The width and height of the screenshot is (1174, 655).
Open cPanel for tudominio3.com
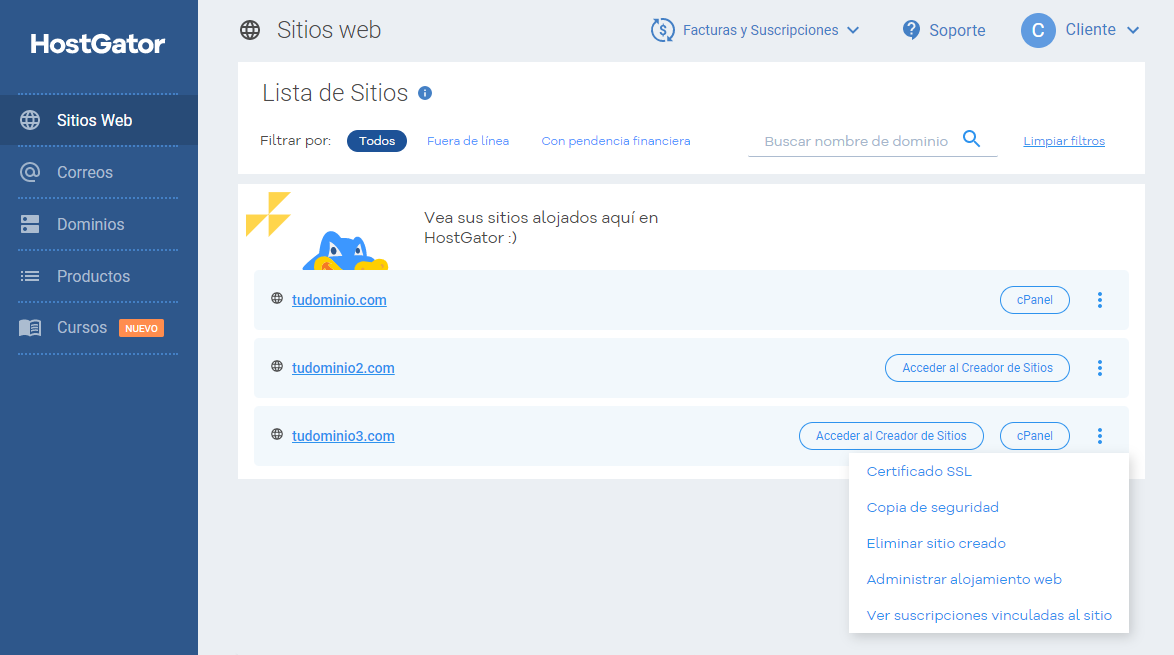tap(1035, 436)
